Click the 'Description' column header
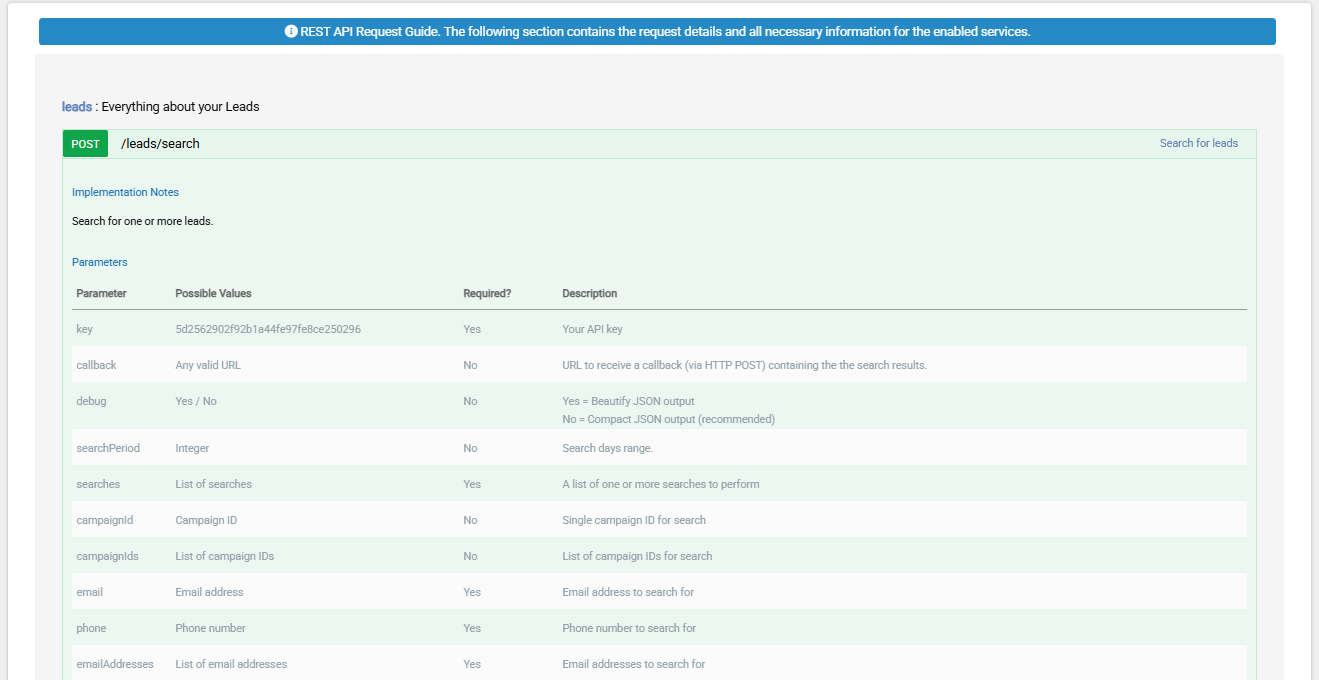The height and width of the screenshot is (680, 1319). tap(589, 293)
